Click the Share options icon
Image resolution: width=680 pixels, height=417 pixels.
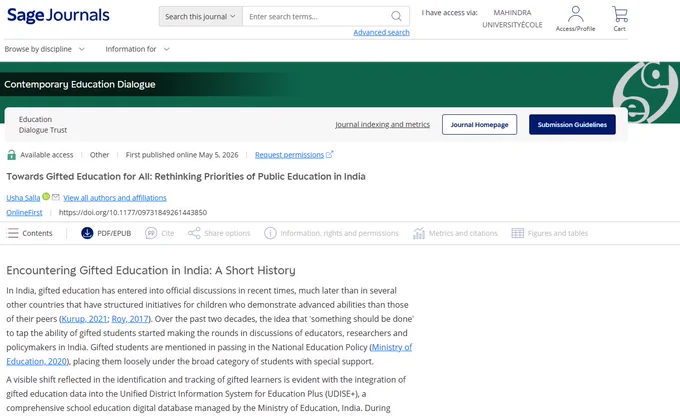[x=194, y=233]
